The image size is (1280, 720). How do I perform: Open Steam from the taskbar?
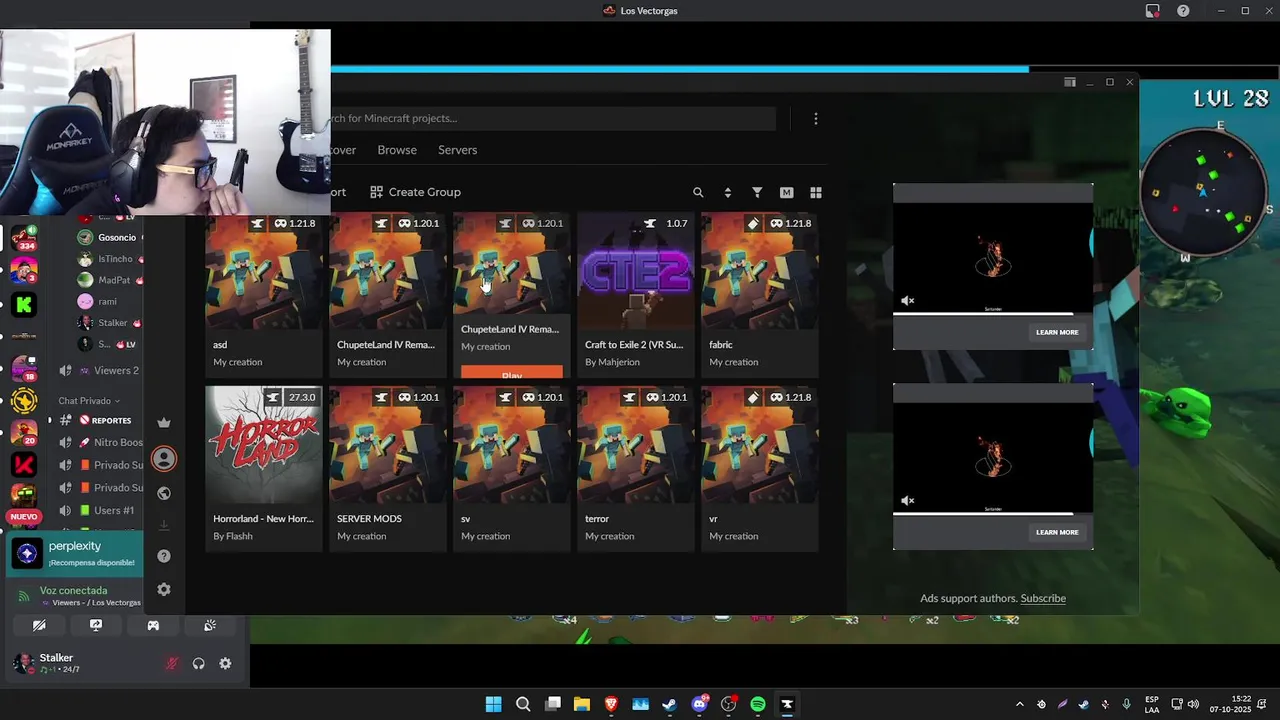[x=669, y=704]
